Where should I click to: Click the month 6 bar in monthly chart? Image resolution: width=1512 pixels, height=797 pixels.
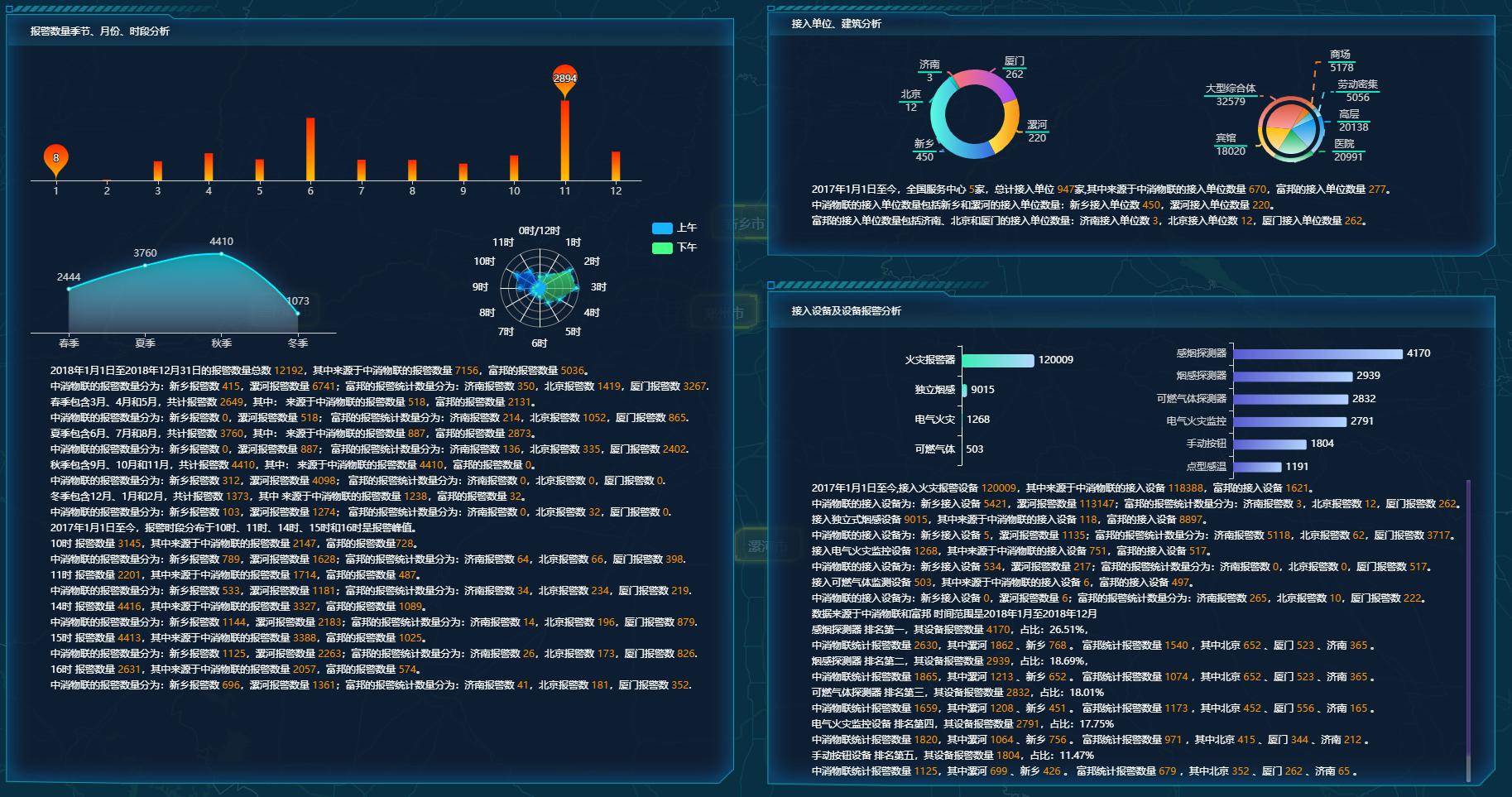click(x=310, y=149)
